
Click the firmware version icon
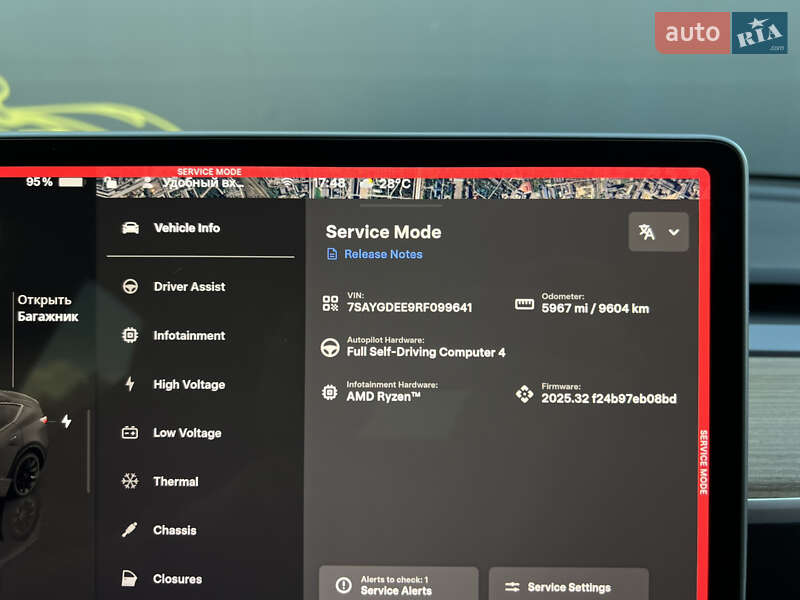(x=524, y=393)
